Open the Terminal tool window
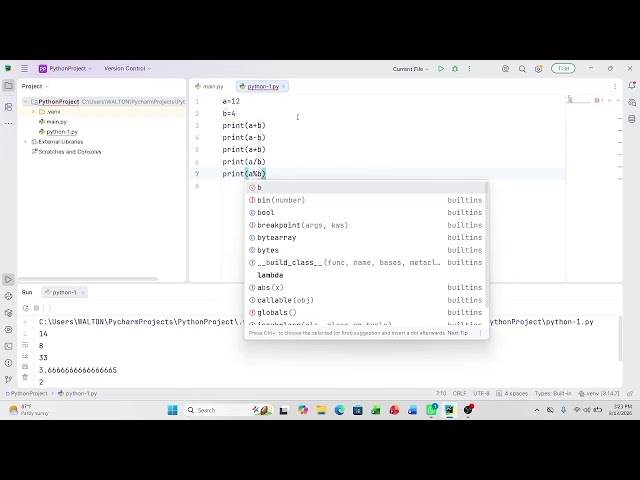640x480 pixels. click(8, 346)
